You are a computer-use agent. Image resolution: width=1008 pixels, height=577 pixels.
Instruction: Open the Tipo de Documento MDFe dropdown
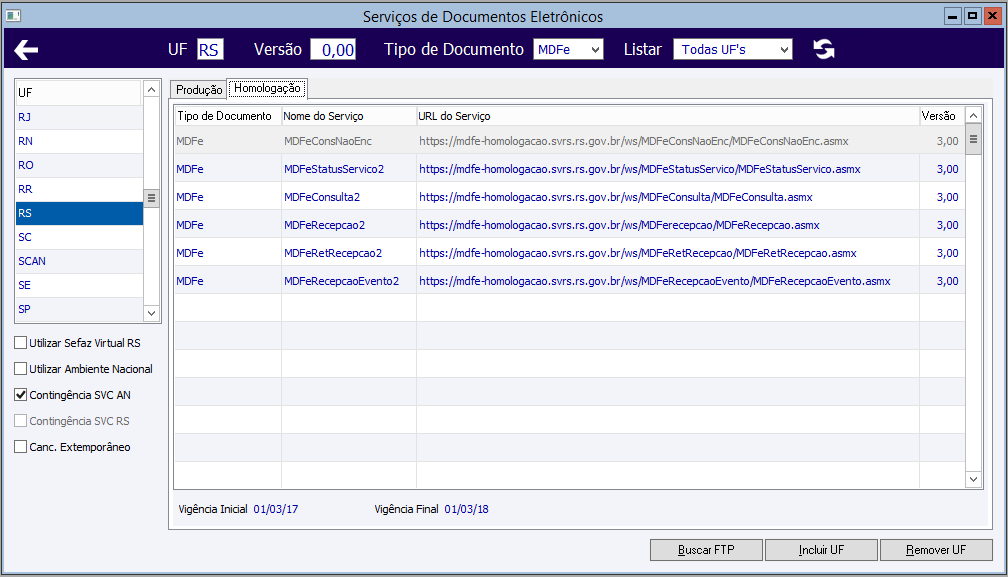[x=568, y=49]
